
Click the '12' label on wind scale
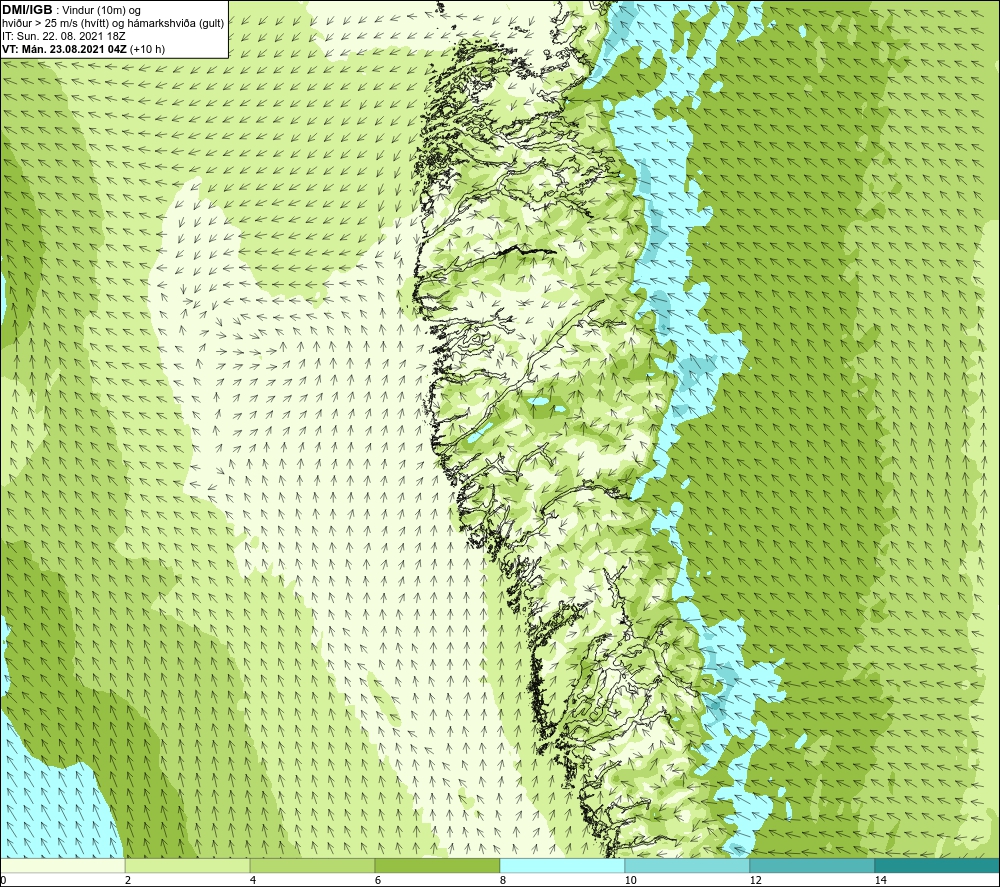click(x=755, y=881)
